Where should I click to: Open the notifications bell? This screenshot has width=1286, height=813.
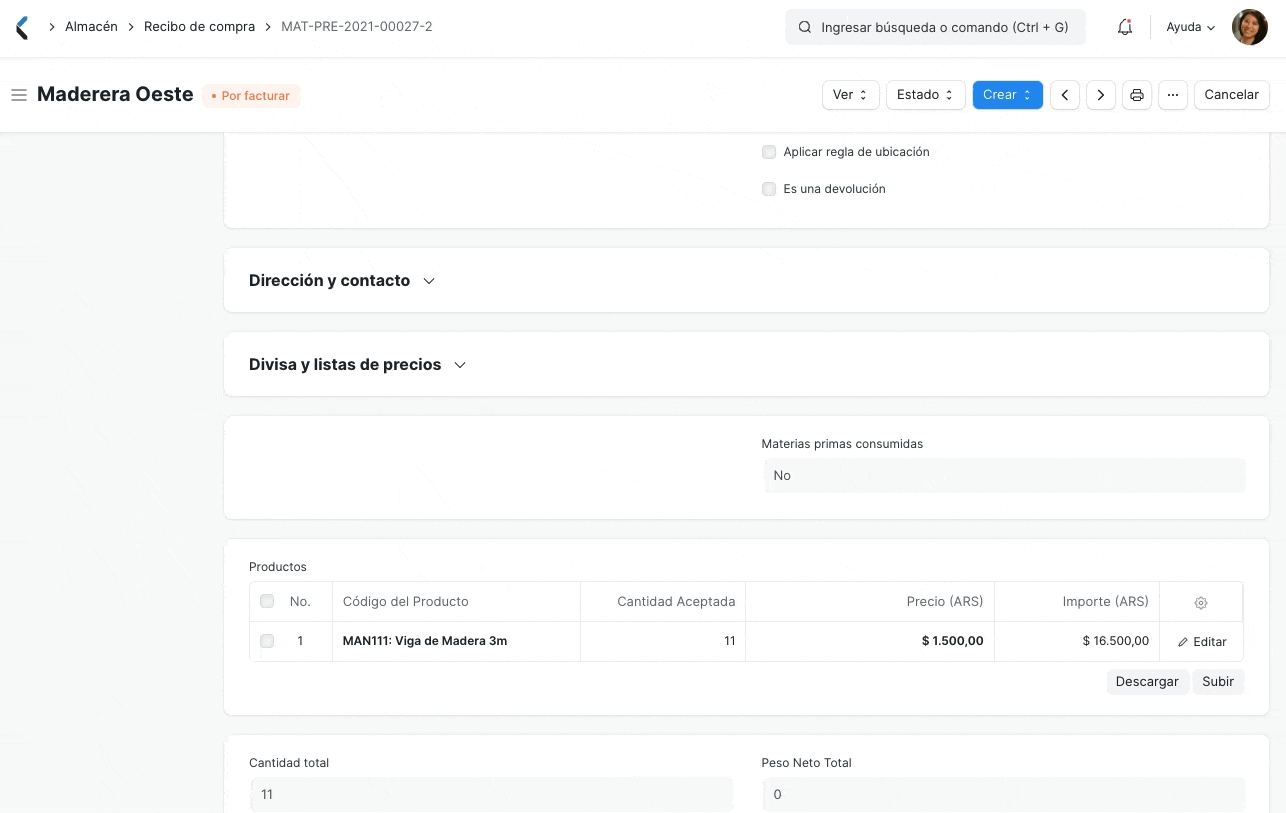coord(1125,27)
